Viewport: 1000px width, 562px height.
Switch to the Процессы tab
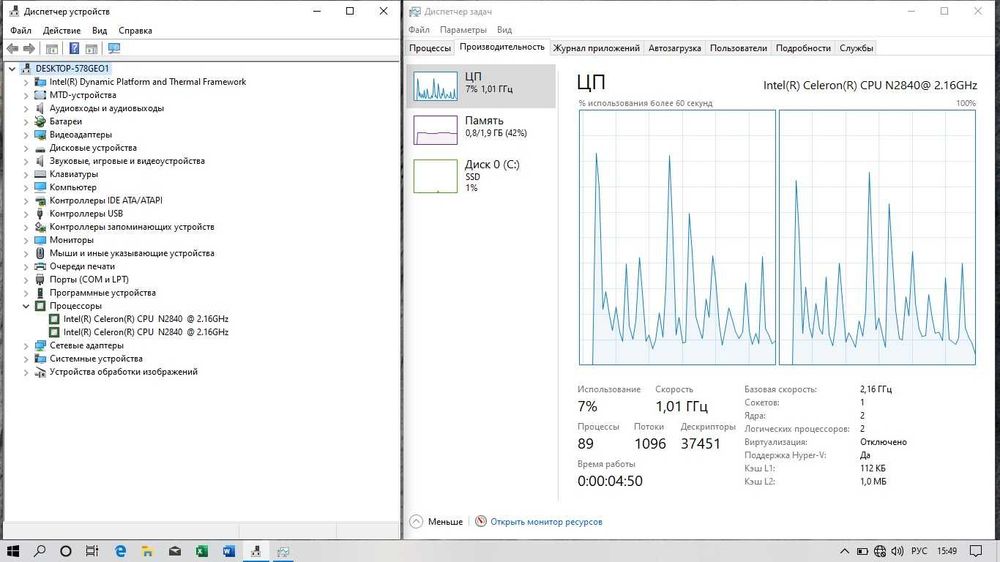pyautogui.click(x=430, y=48)
